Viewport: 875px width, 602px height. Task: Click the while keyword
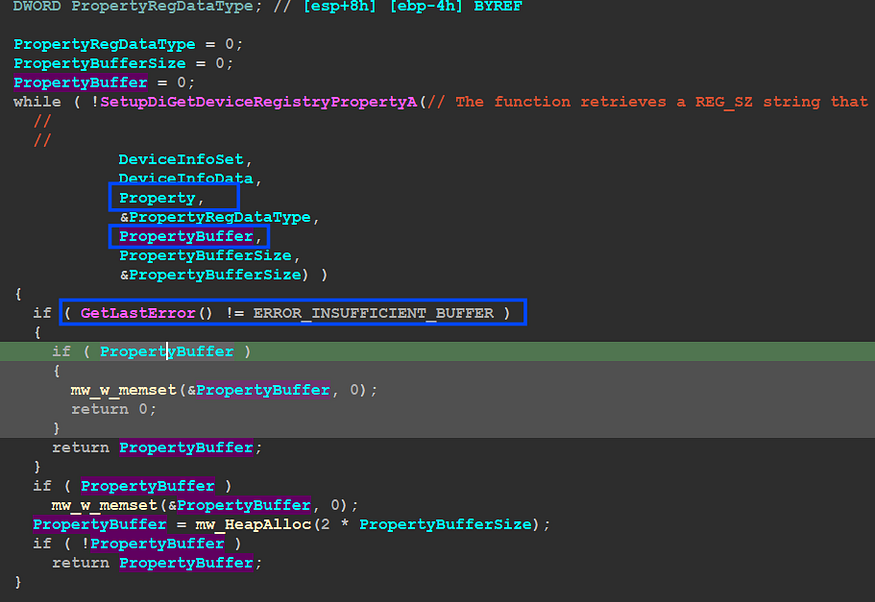tap(37, 102)
